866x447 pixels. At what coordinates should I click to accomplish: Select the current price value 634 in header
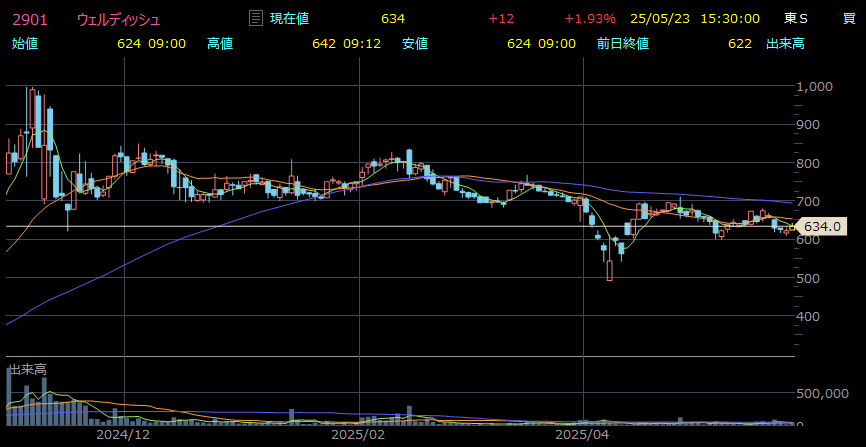393,19
